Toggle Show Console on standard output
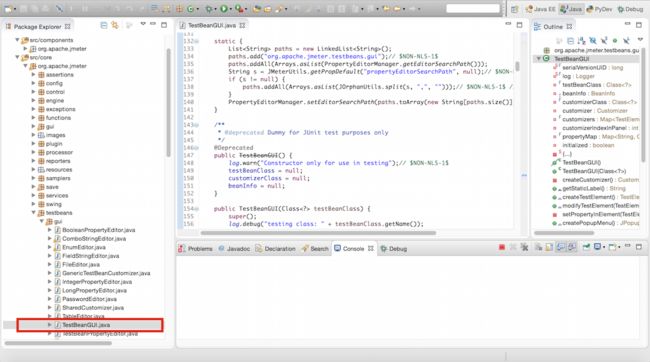 tap(560, 248)
